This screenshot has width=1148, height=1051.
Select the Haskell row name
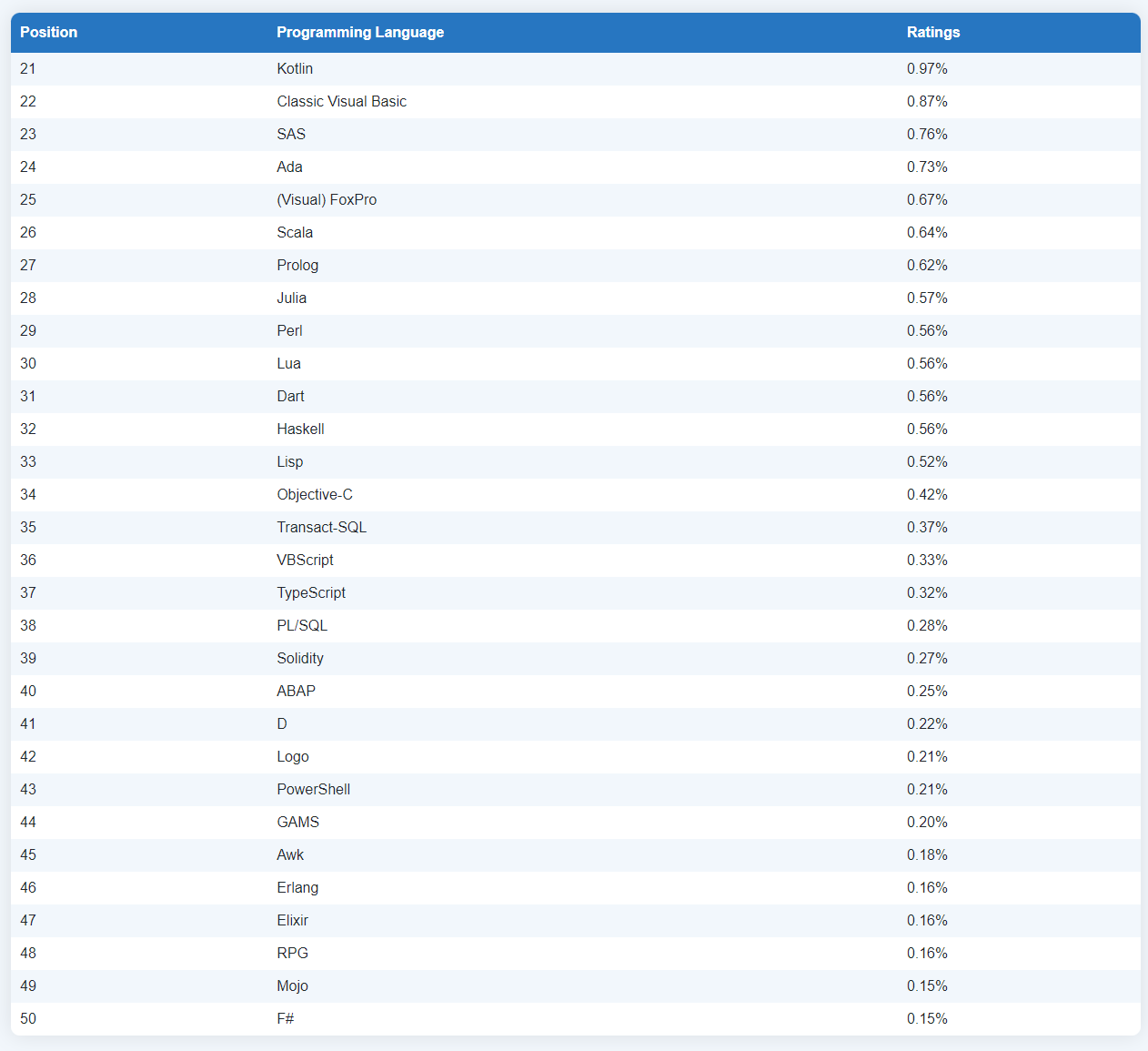[300, 429]
